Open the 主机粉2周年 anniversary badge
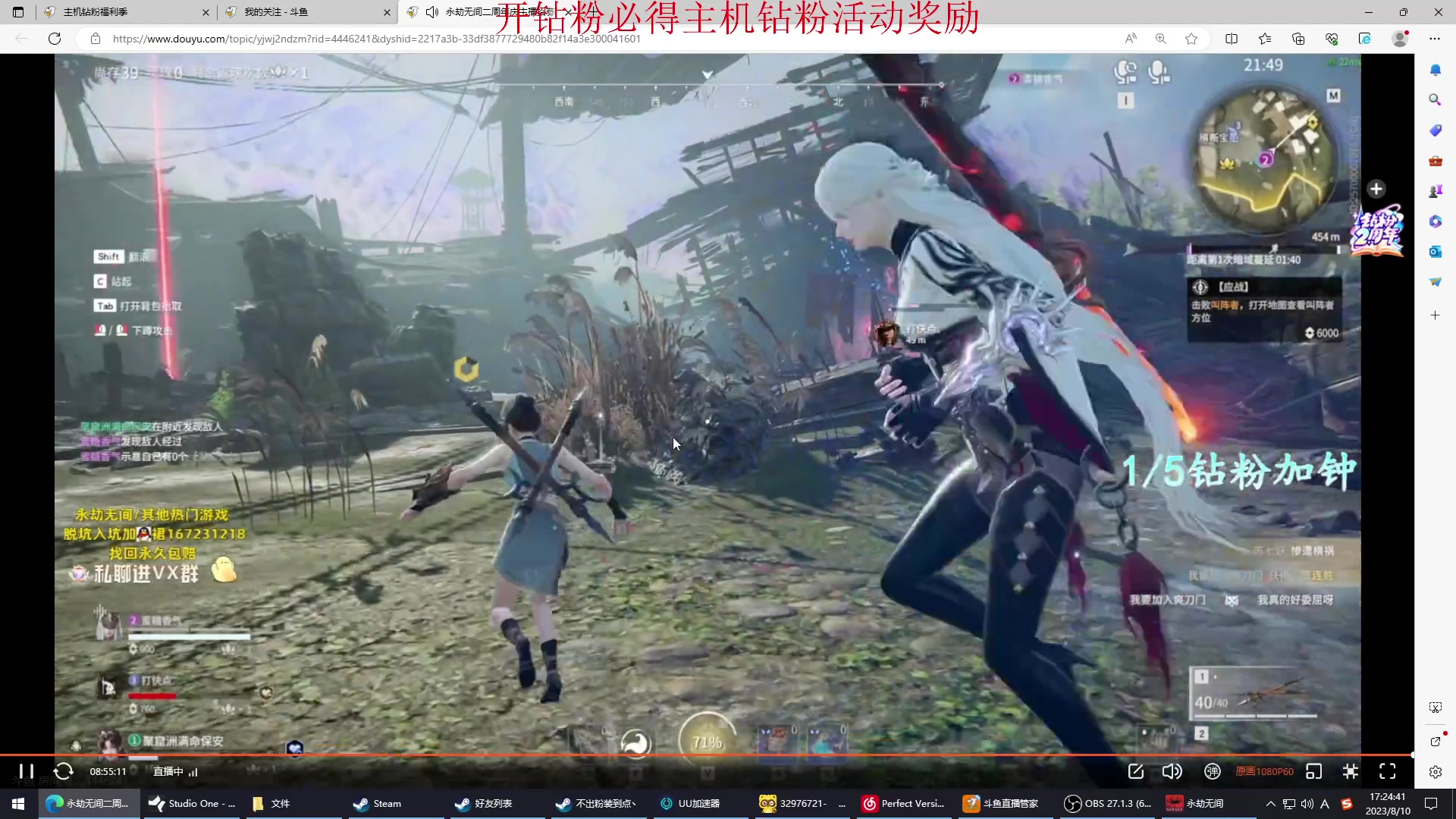This screenshot has width=1456, height=819. click(x=1376, y=231)
